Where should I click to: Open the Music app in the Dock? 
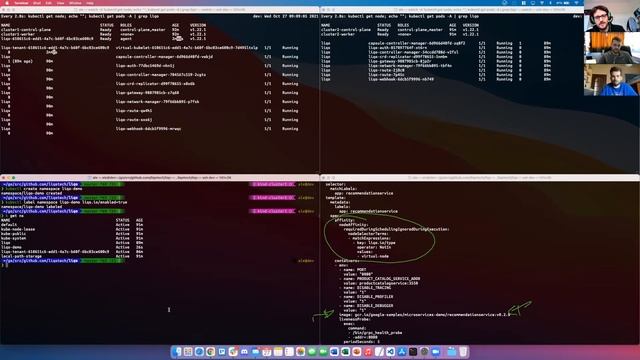pos(368,351)
